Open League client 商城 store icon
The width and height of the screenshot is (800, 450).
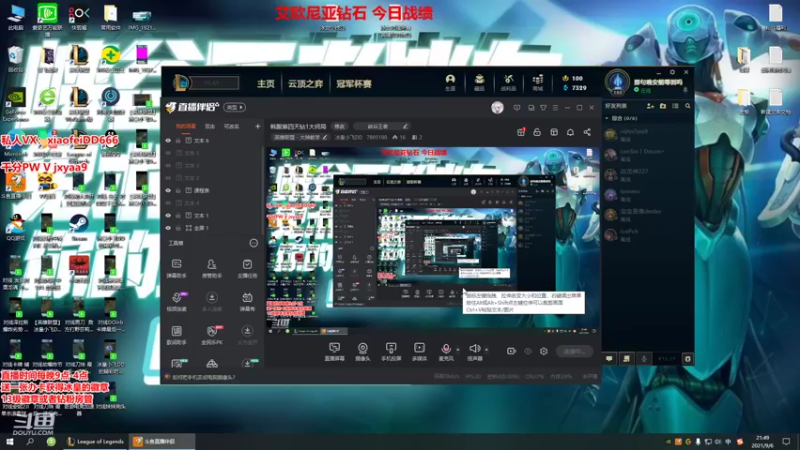pyautogui.click(x=538, y=82)
